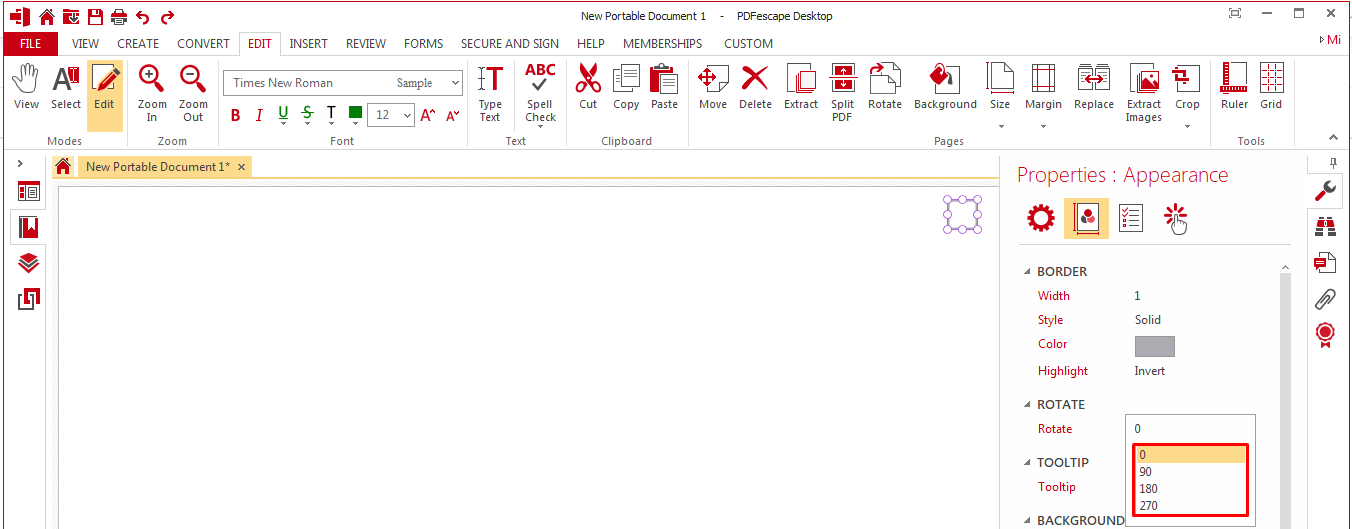This screenshot has width=1352, height=529.
Task: Open the Comments panel in right sidebar
Action: pyautogui.click(x=1325, y=263)
